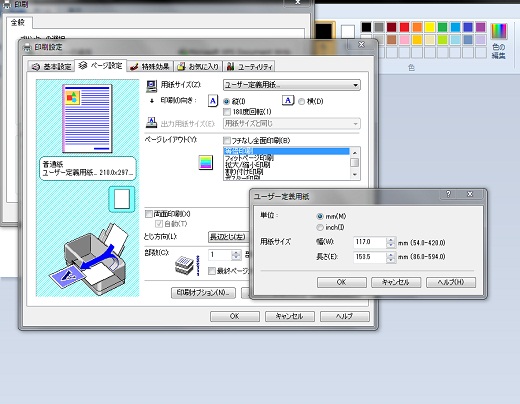
Task: Click the portrait orientation A icon
Action: pos(213,100)
